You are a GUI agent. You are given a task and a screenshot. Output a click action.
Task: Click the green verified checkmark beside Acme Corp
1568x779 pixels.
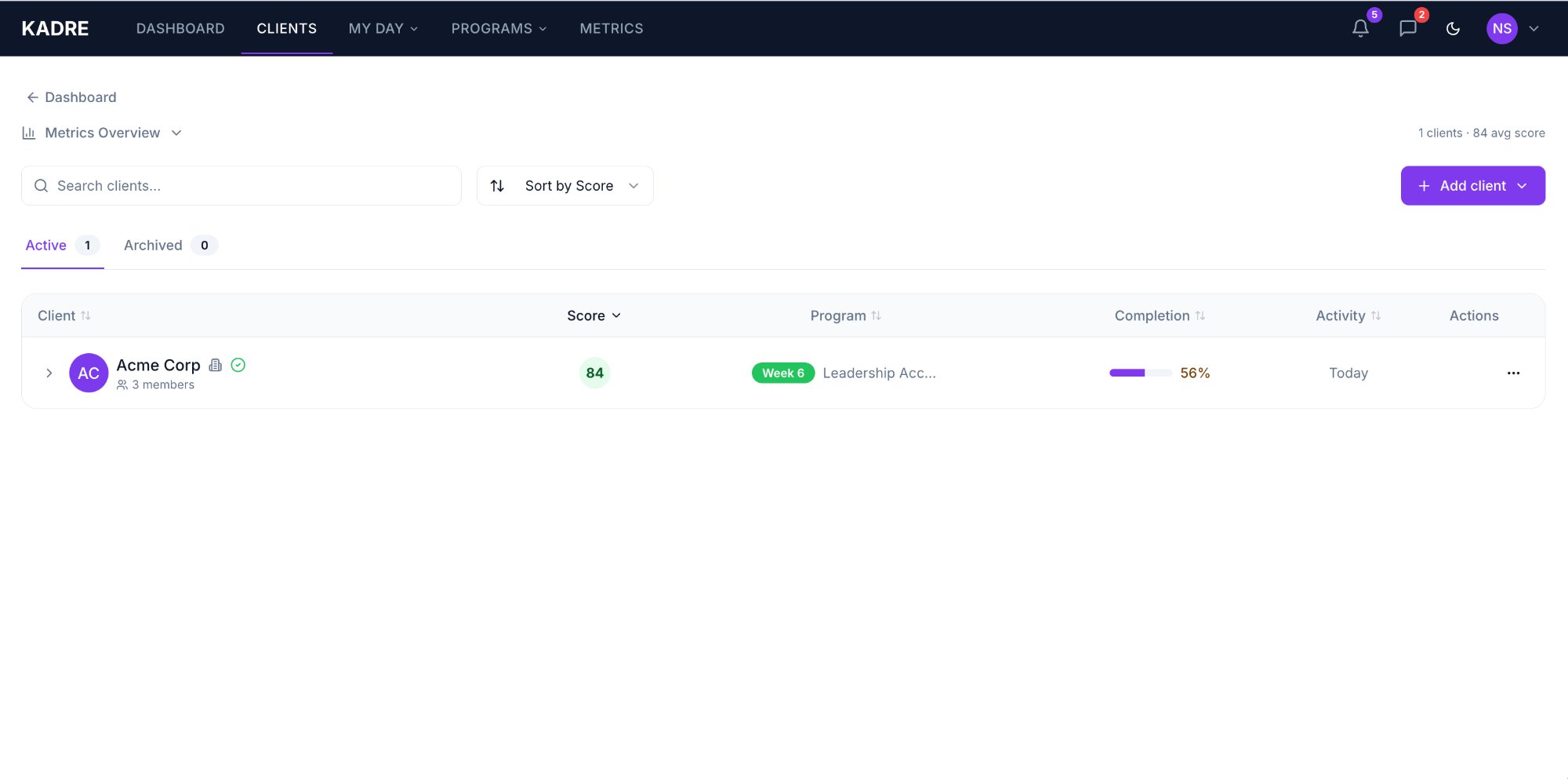(x=238, y=364)
